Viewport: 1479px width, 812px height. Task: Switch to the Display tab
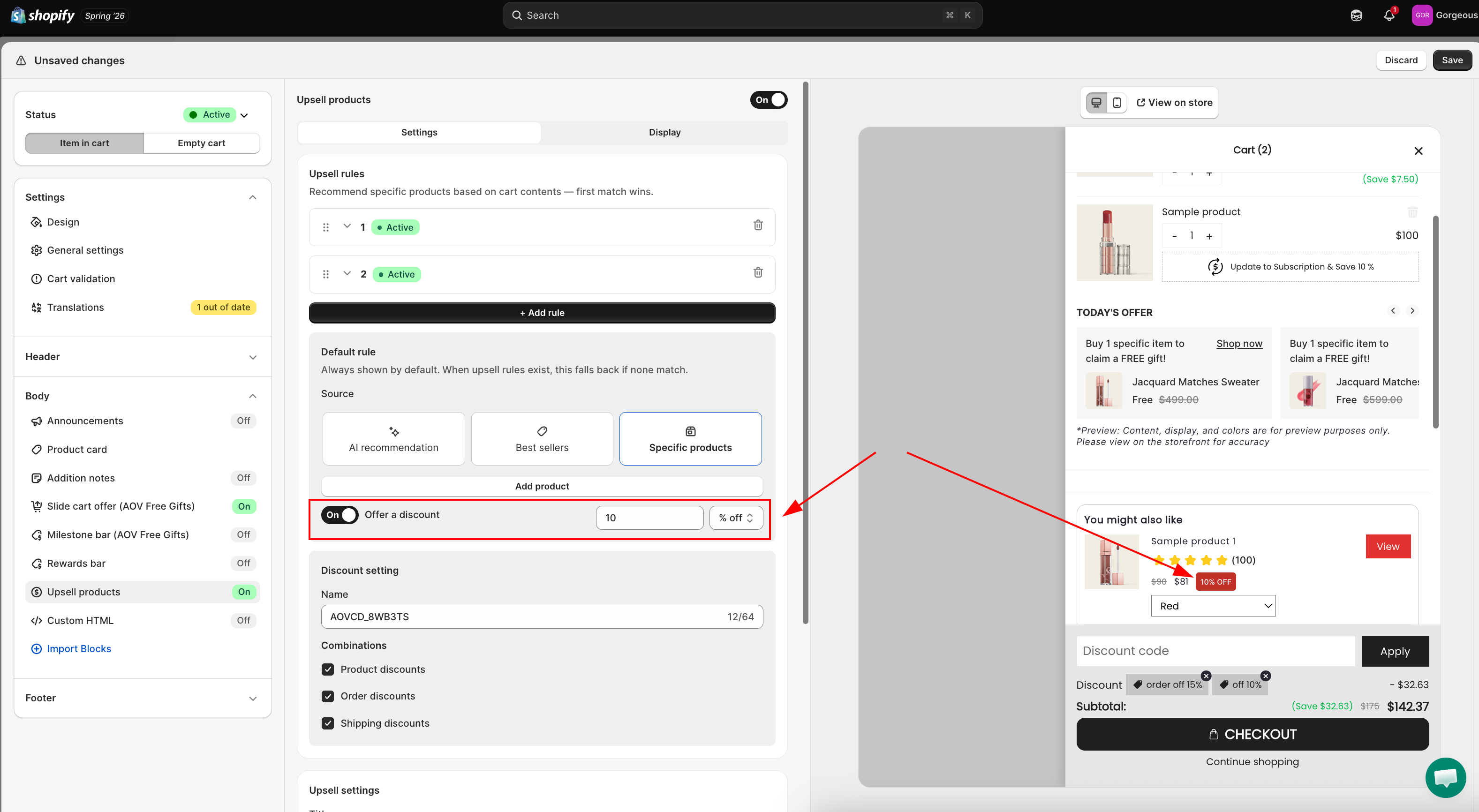point(664,132)
